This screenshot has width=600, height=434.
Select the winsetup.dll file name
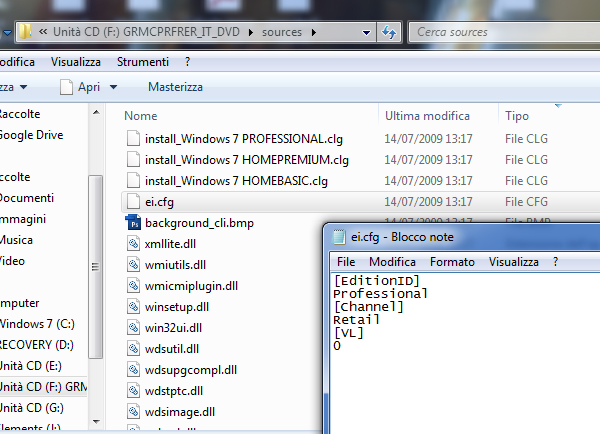pyautogui.click(x=177, y=307)
